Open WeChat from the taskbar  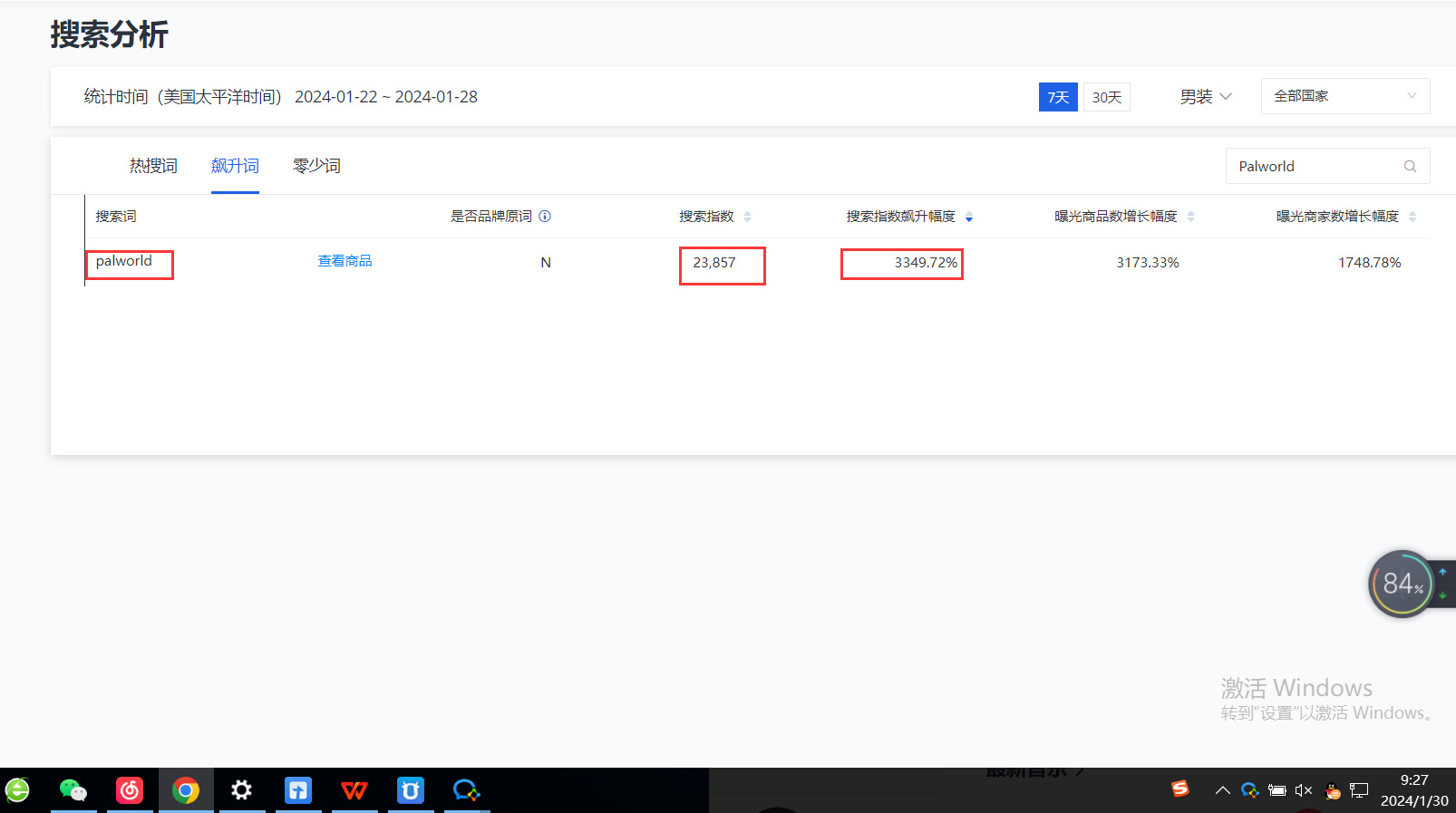coord(73,790)
